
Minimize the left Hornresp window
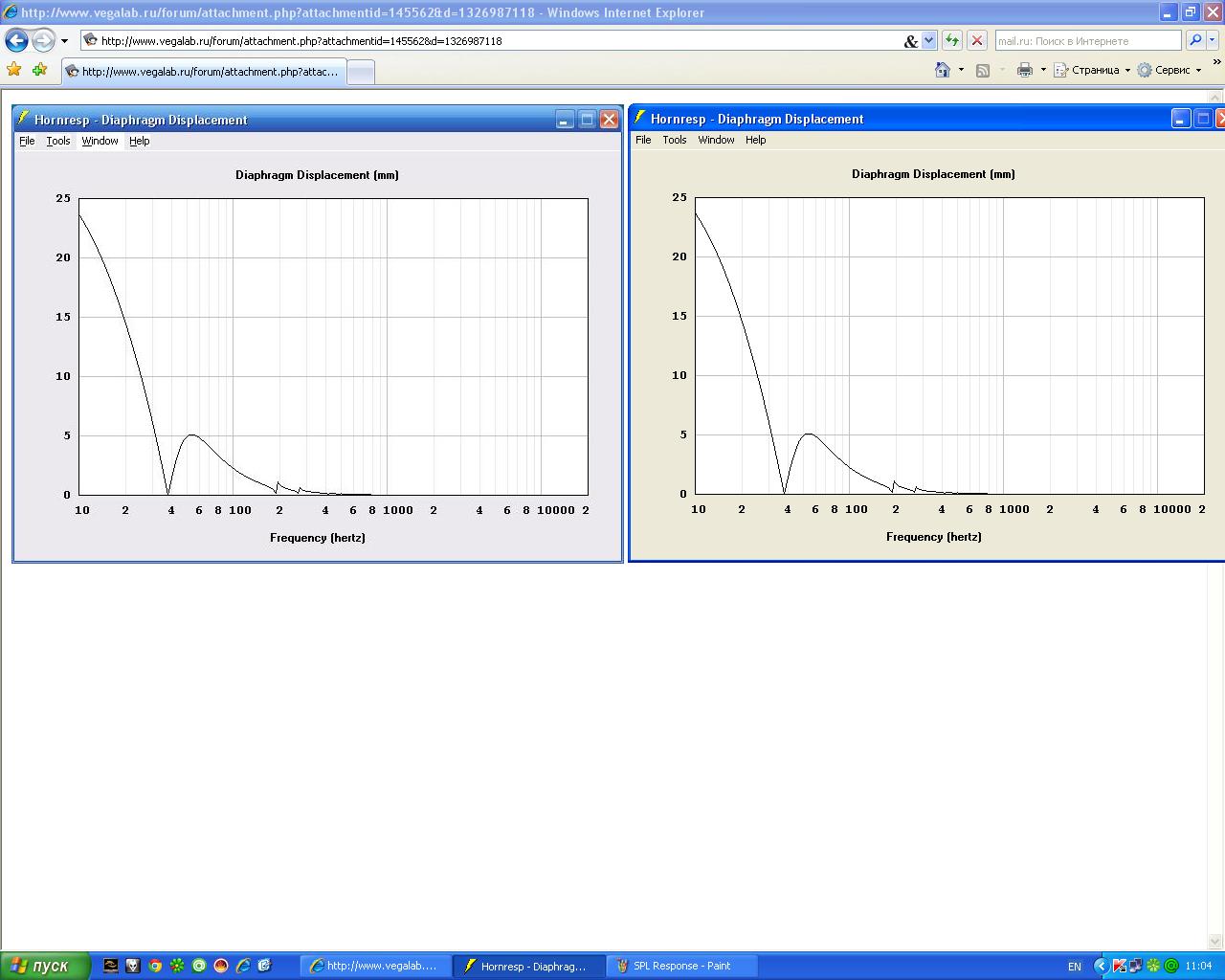[x=566, y=120]
